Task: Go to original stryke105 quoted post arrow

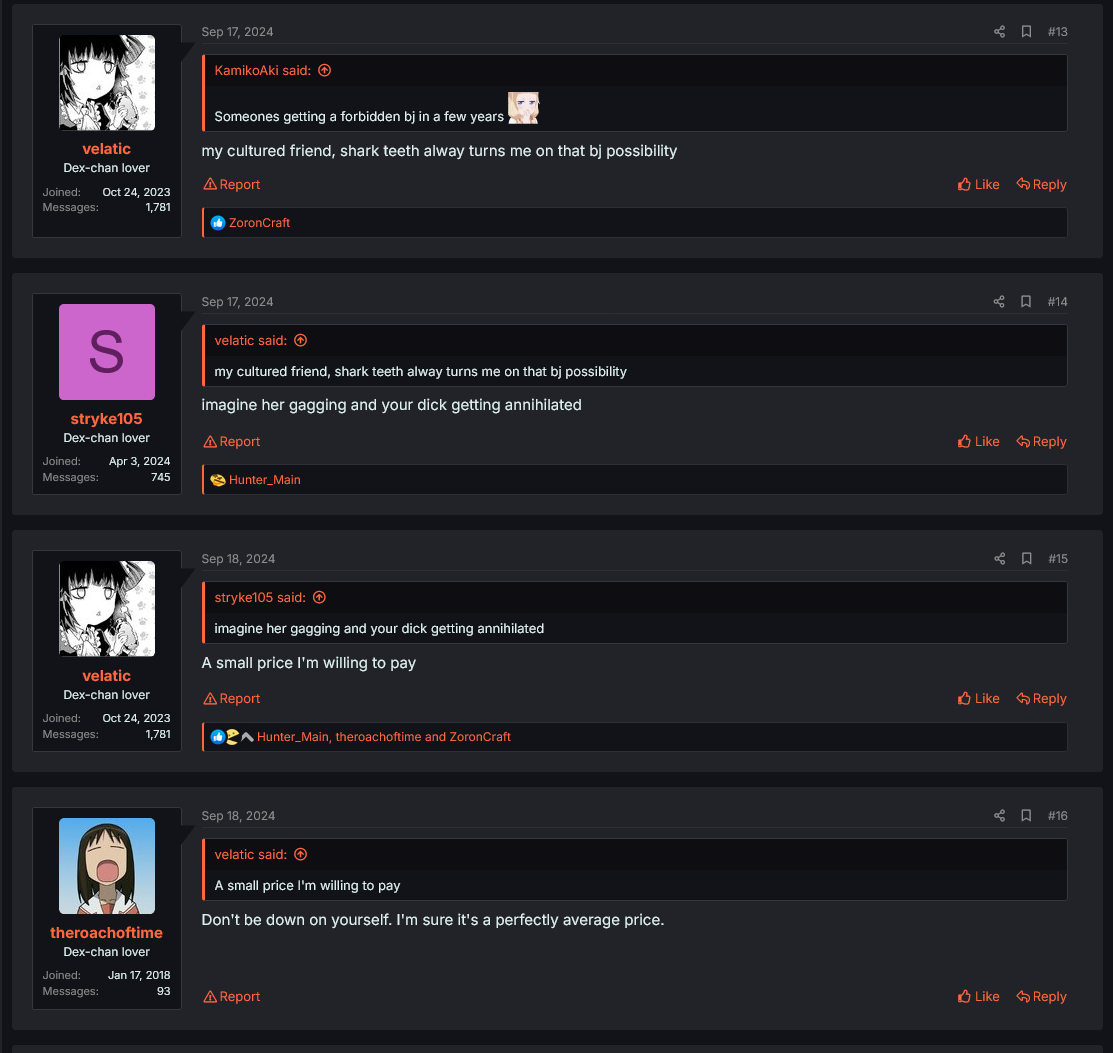Action: tap(319, 598)
